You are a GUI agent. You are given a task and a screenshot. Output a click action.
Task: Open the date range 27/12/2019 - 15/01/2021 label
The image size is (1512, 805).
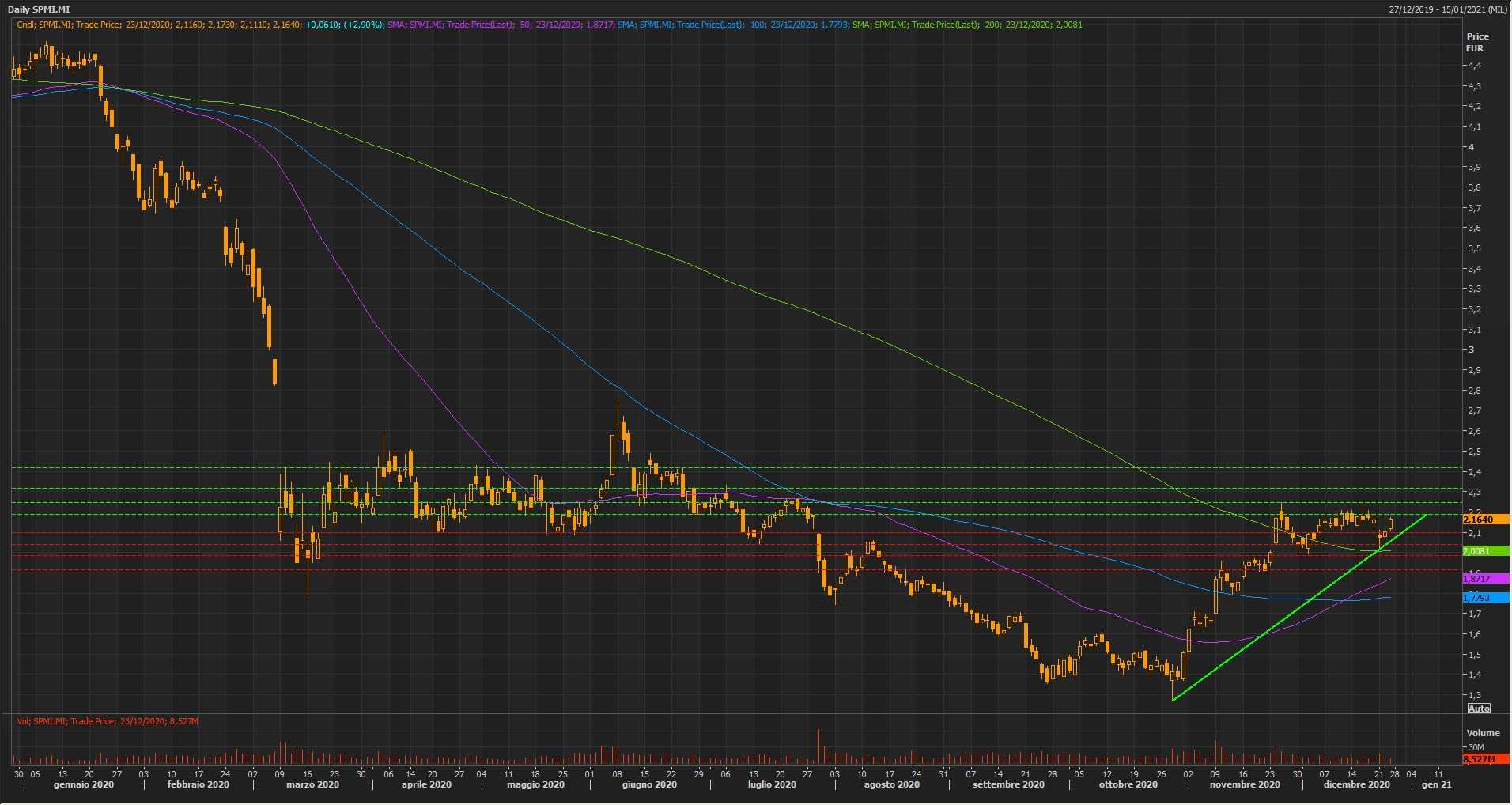tap(1448, 9)
